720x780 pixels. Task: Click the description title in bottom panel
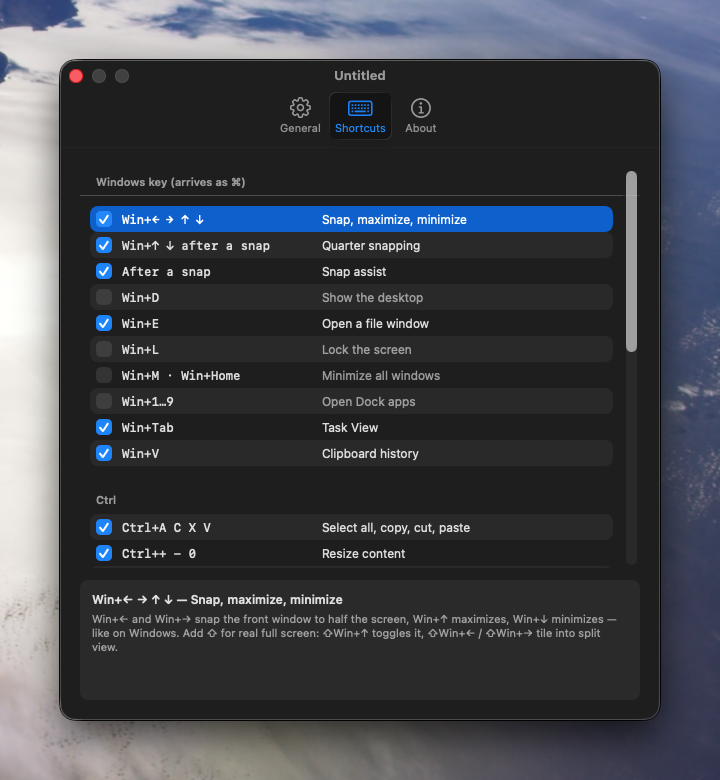(217, 599)
